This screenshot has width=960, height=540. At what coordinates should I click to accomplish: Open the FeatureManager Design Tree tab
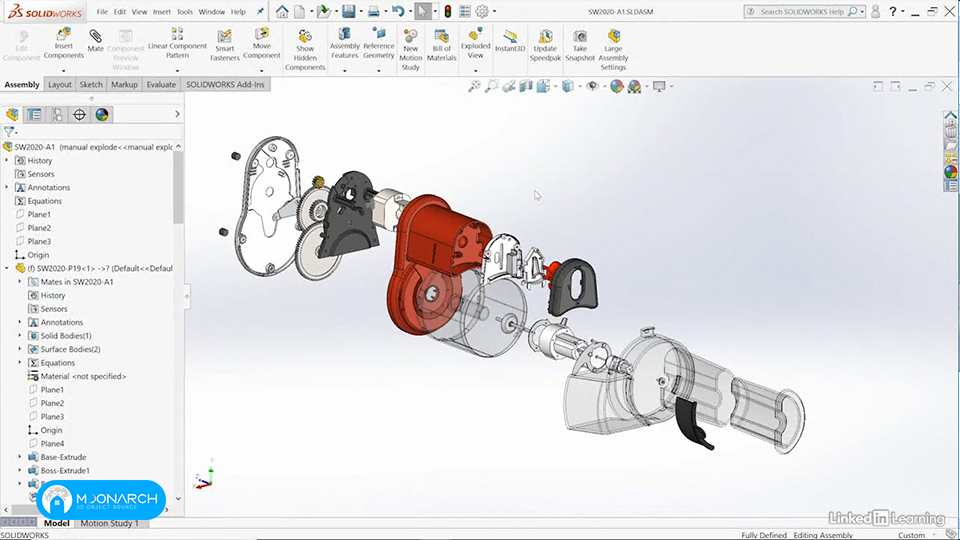tap(12, 114)
